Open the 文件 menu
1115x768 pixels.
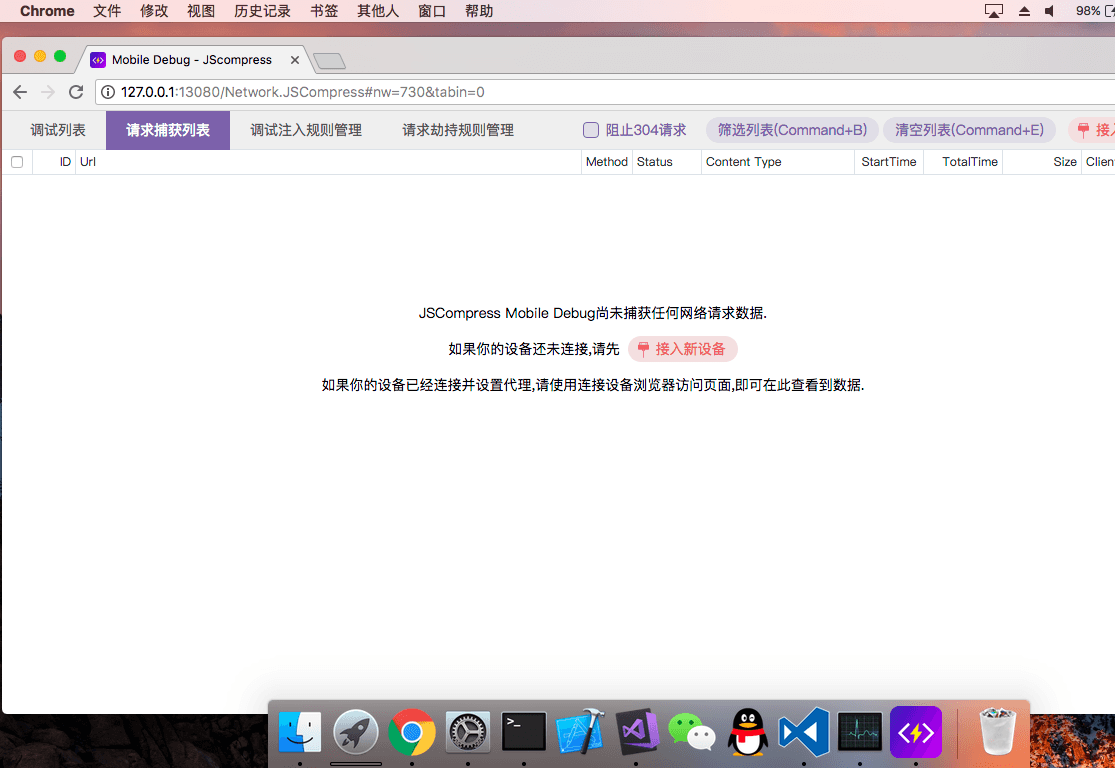click(x=107, y=11)
